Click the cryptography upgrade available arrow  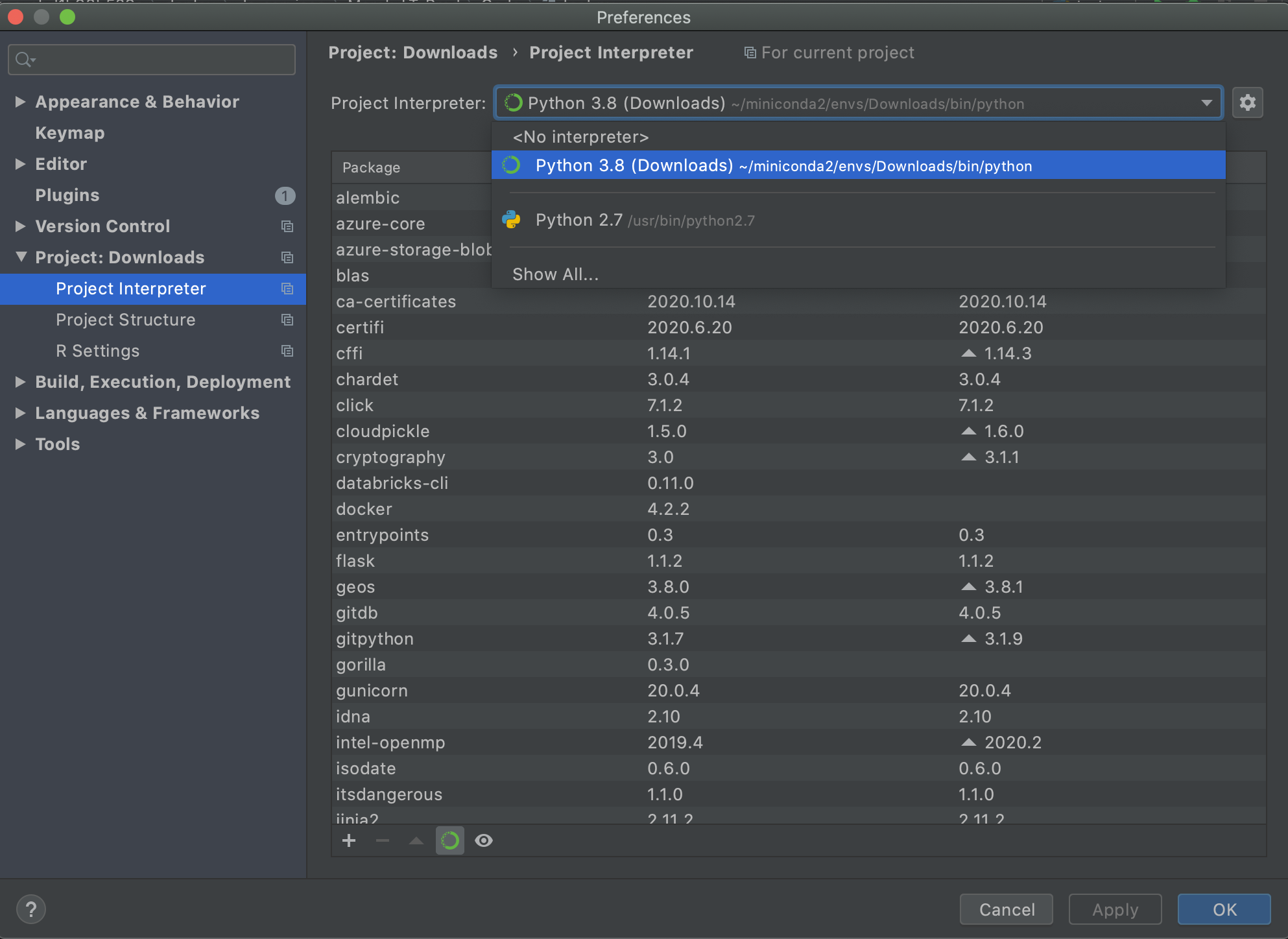968,457
